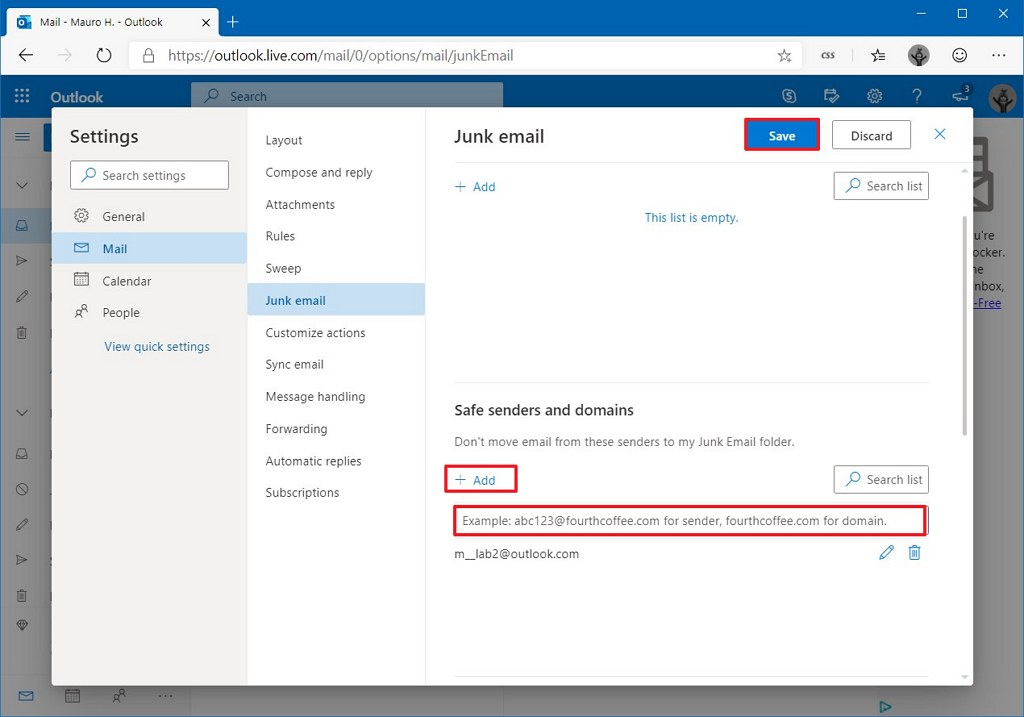Open the Calendar settings category
1024x717 pixels.
point(126,281)
